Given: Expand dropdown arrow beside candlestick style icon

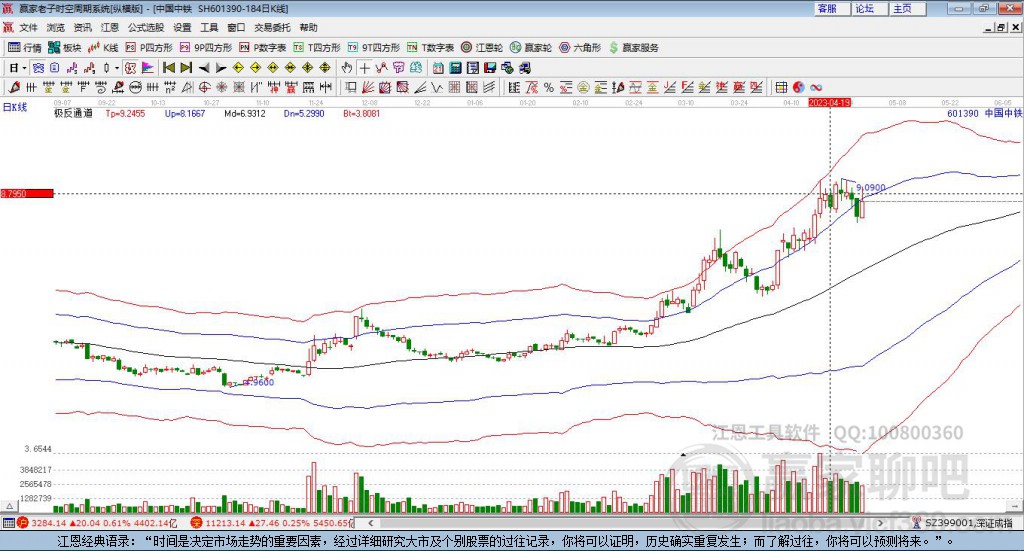Looking at the screenshot, I should click(117, 68).
